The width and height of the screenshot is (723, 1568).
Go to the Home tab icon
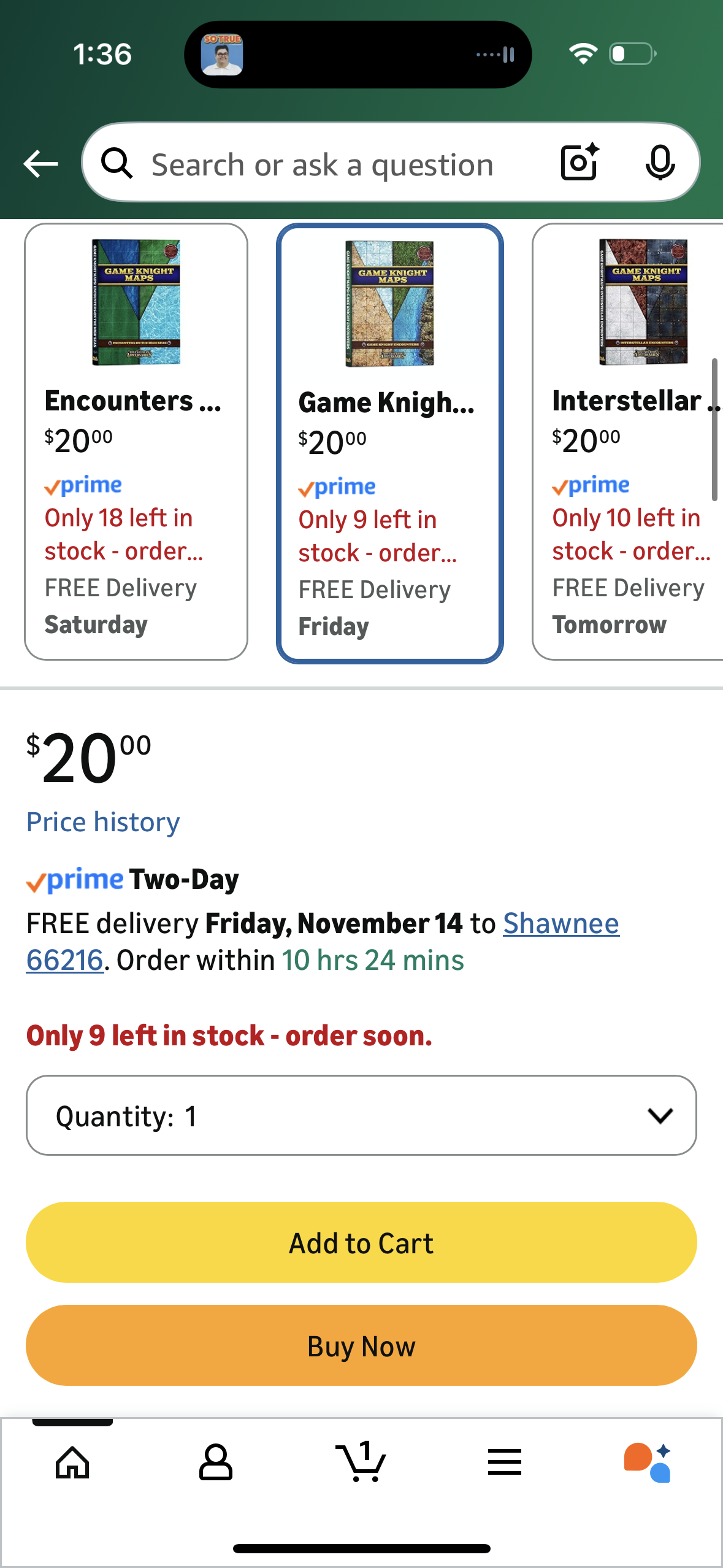coord(72,1462)
